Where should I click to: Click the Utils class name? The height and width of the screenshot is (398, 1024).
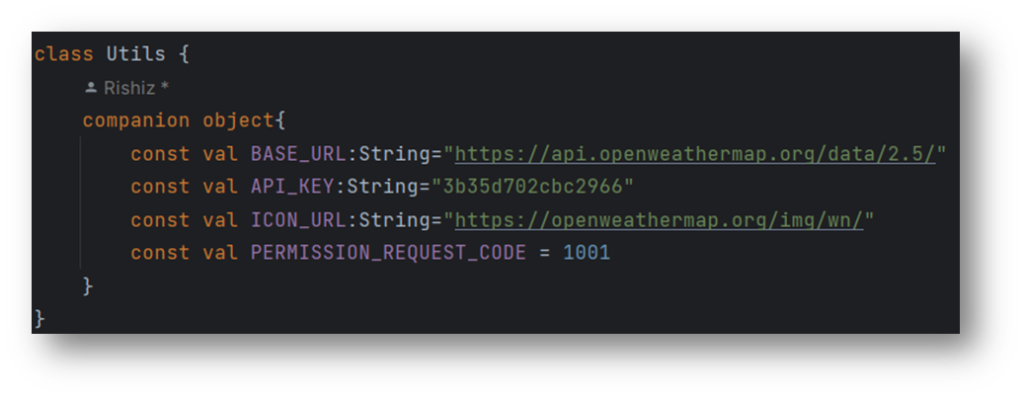136,54
